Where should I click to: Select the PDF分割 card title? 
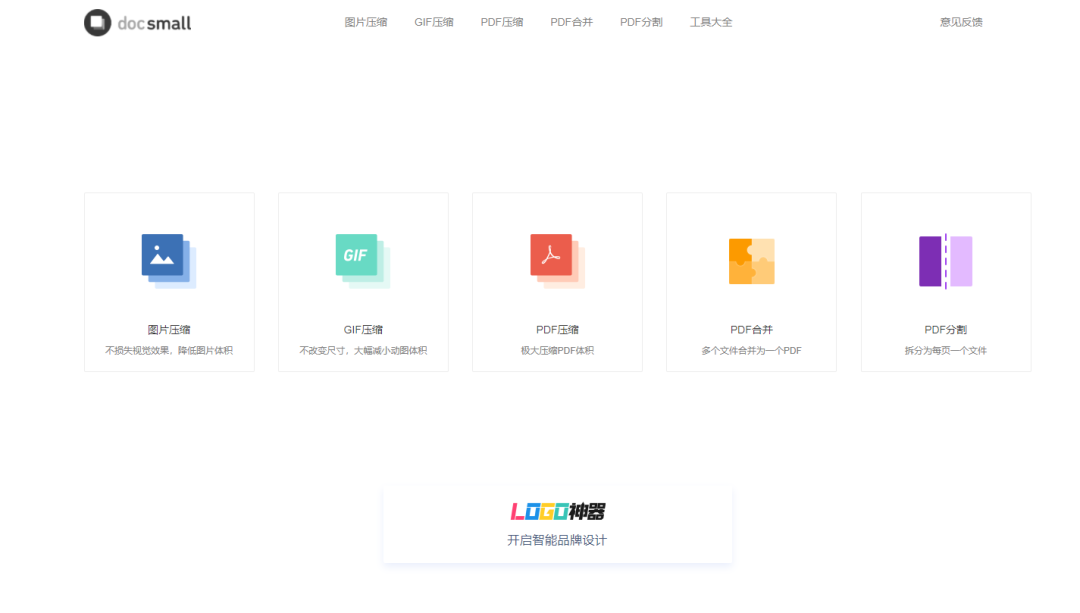[946, 330]
